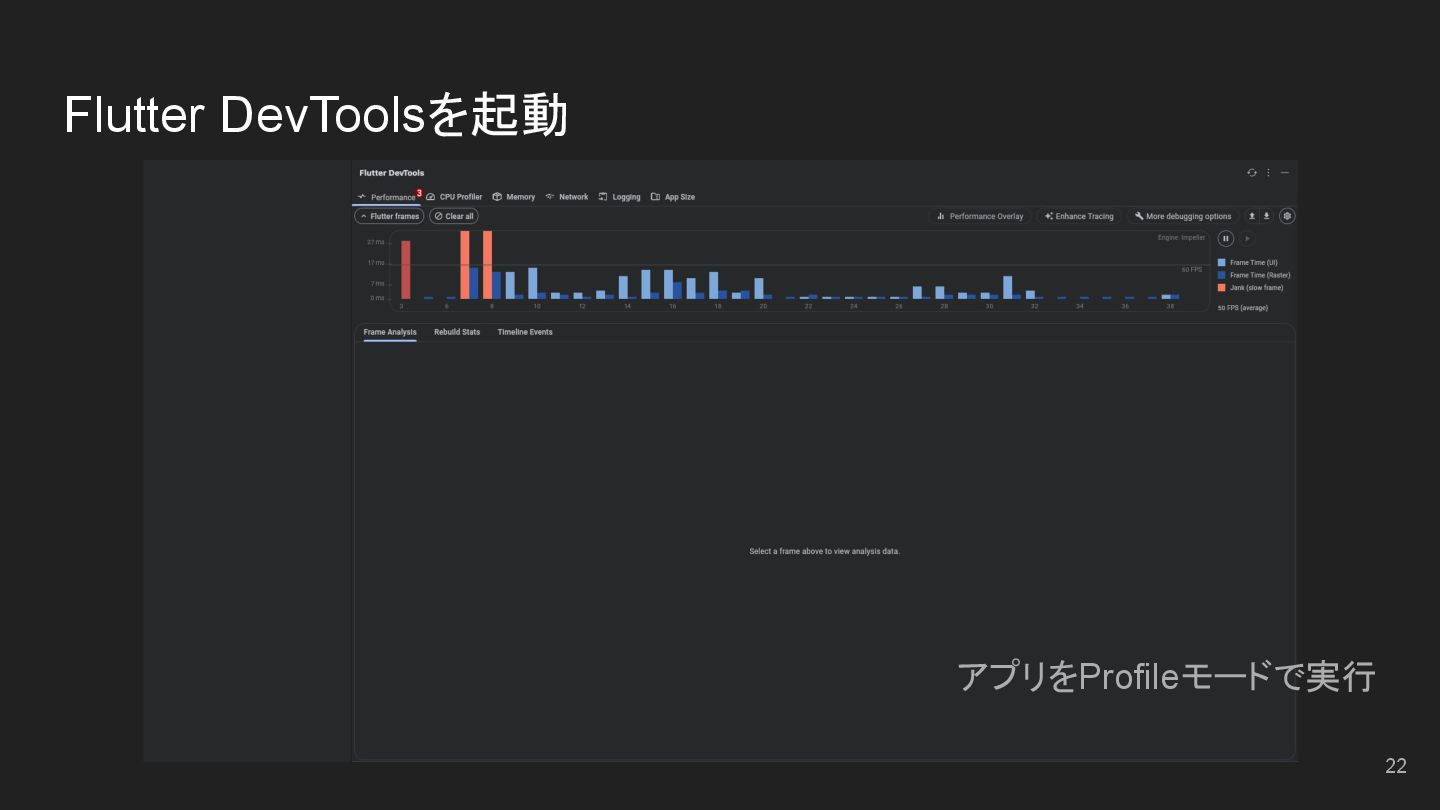The image size is (1440, 810).
Task: Pause frame recording
Action: tap(1225, 238)
